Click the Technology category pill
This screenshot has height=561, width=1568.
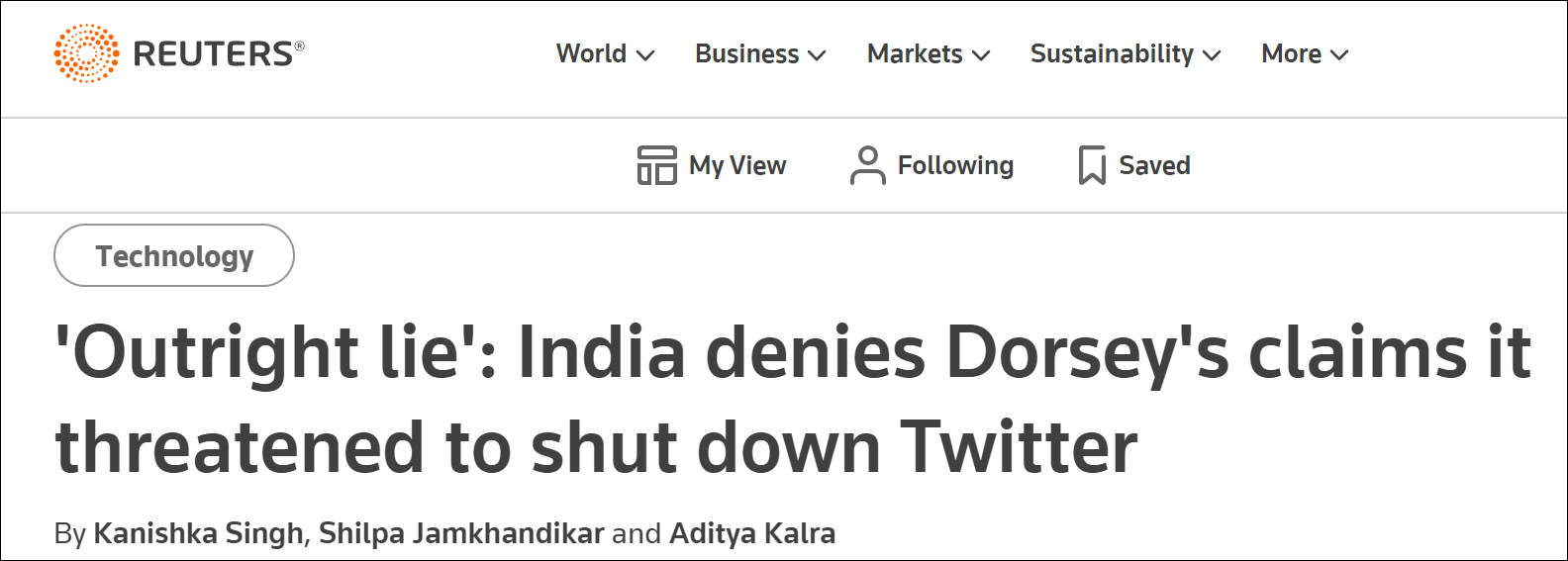coord(174,256)
